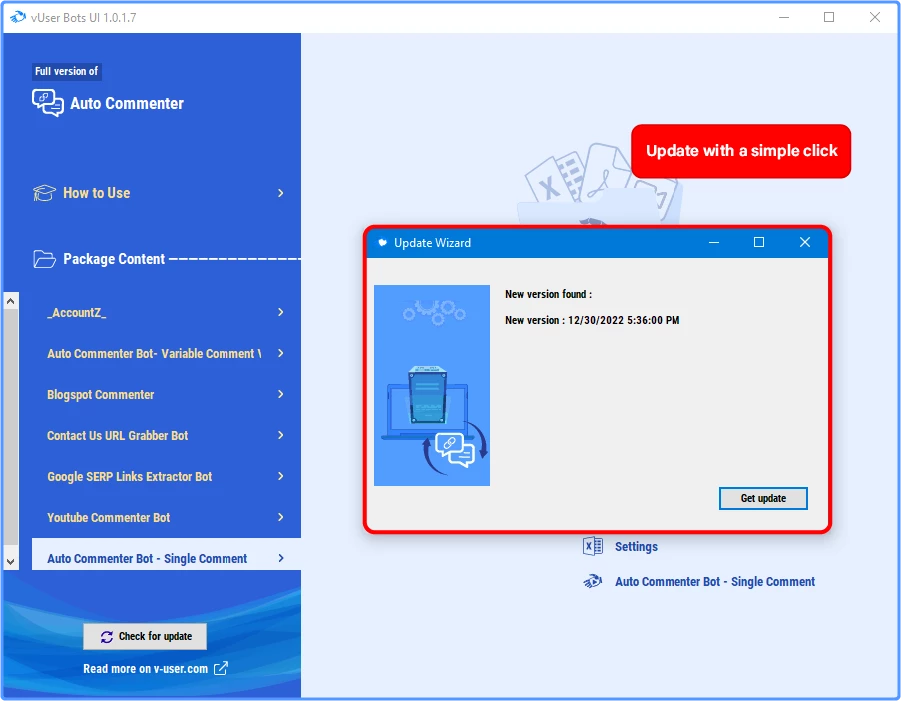Click the Excel icon beside Settings
The image size is (901, 701).
(592, 546)
